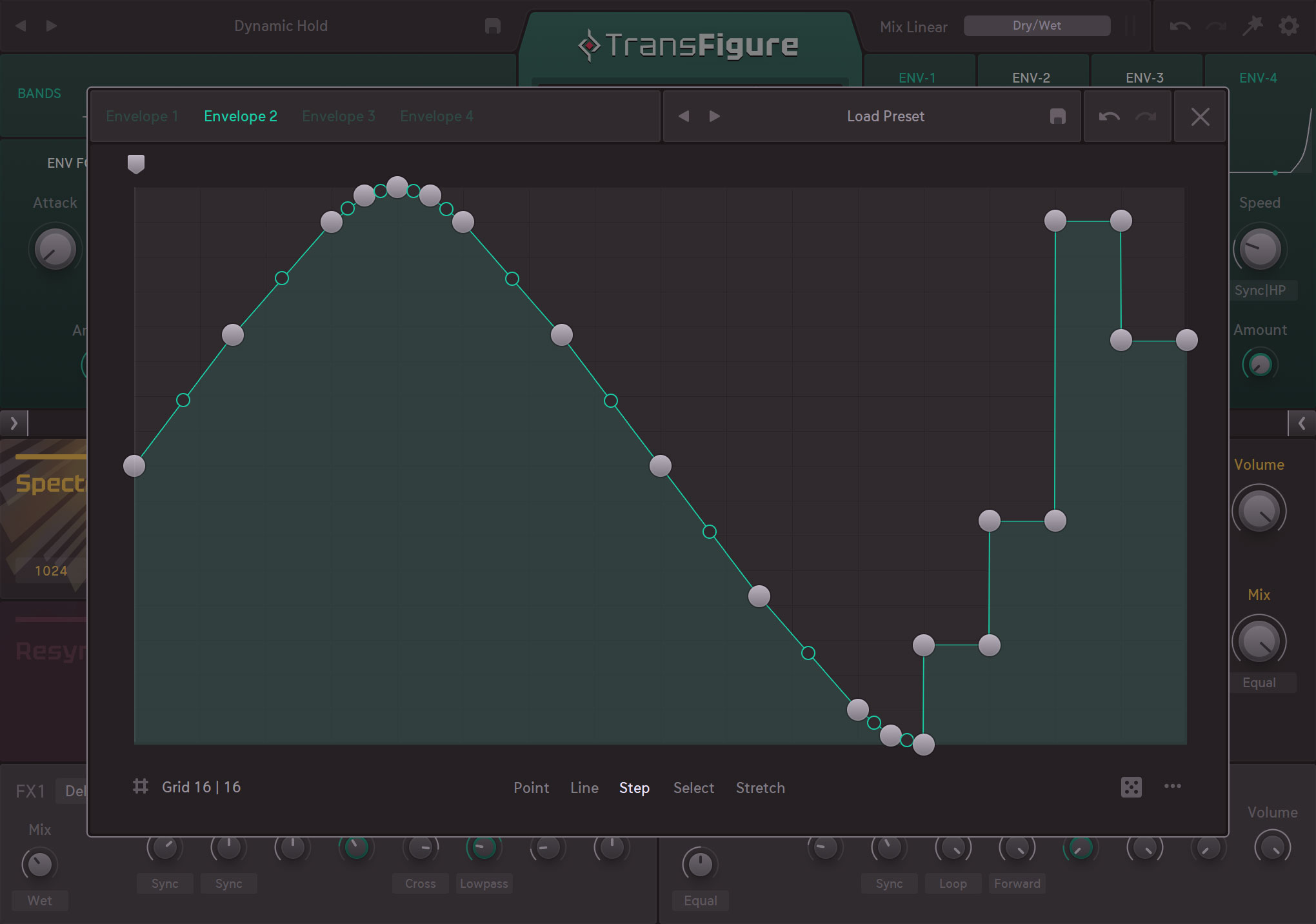Viewport: 1316px width, 924px height.
Task: Expand the collapsed left side panel chevron
Action: [x=13, y=423]
